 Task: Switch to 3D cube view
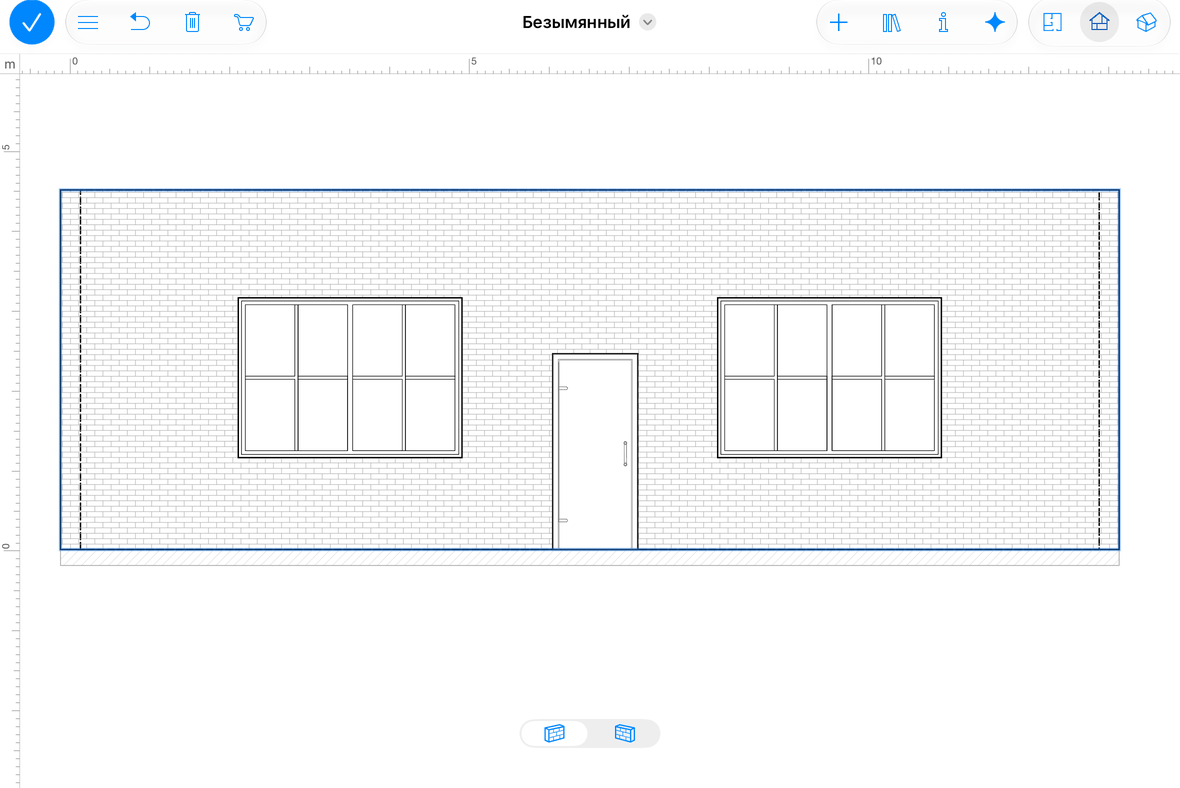tap(1146, 23)
